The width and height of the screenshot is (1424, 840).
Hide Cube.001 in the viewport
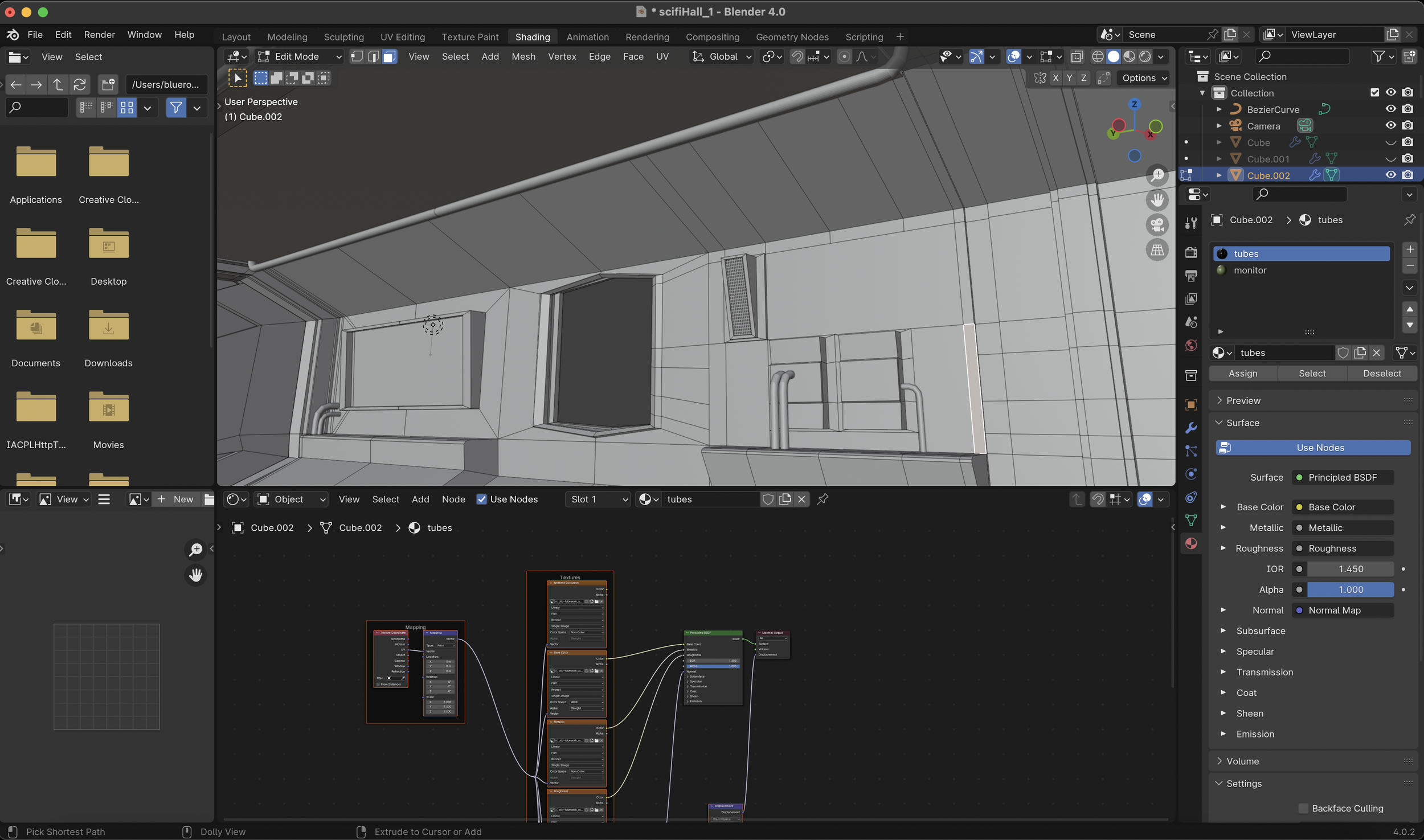tap(1390, 158)
